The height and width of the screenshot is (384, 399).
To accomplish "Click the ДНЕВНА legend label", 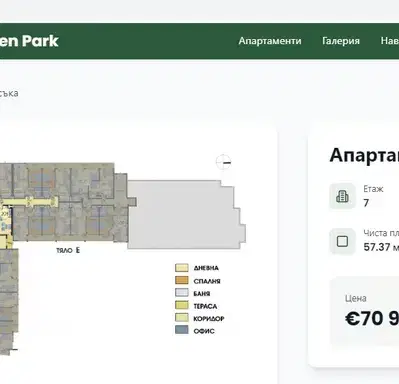I will pyautogui.click(x=206, y=268).
